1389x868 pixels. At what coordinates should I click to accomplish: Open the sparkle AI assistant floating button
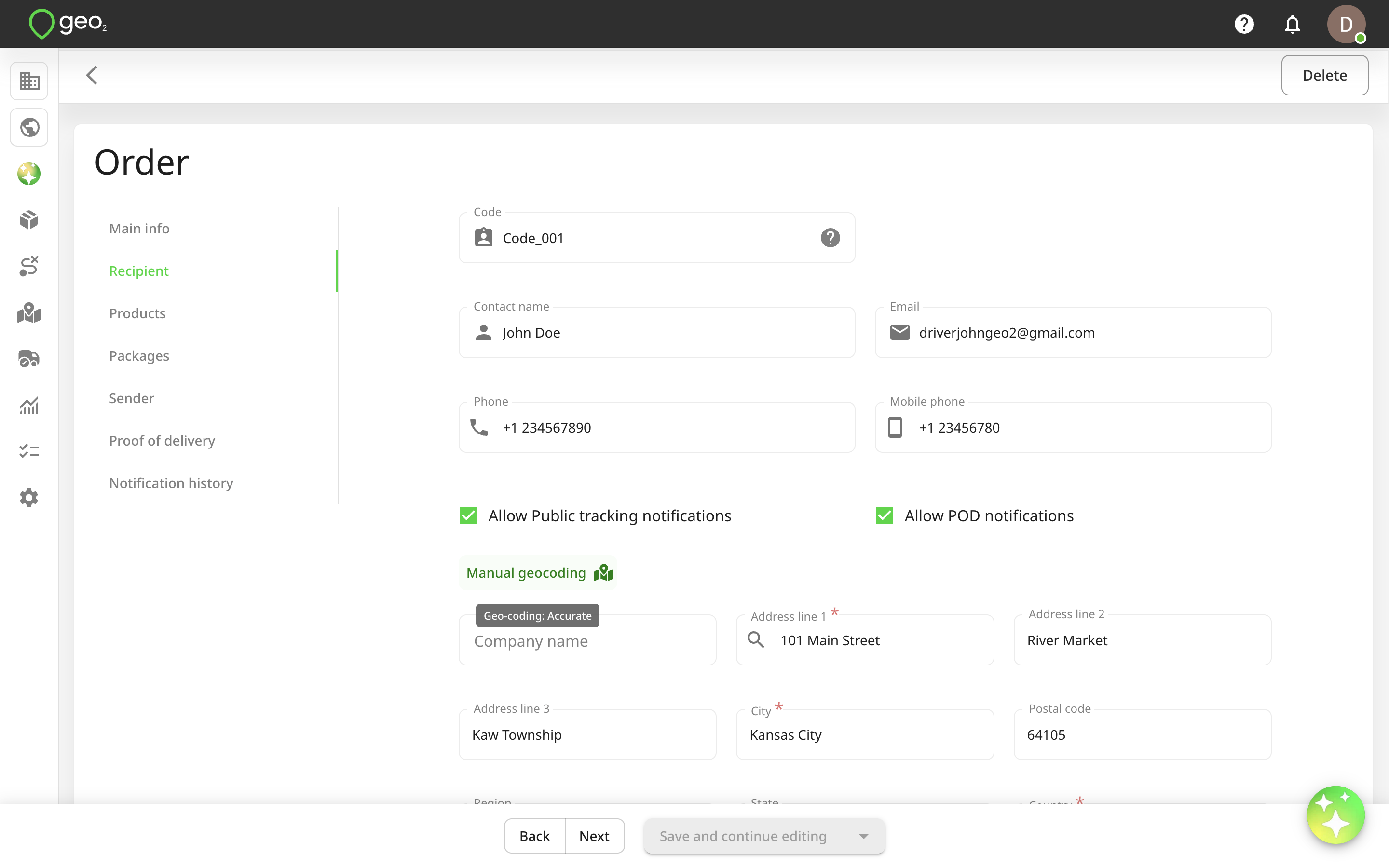(1335, 814)
